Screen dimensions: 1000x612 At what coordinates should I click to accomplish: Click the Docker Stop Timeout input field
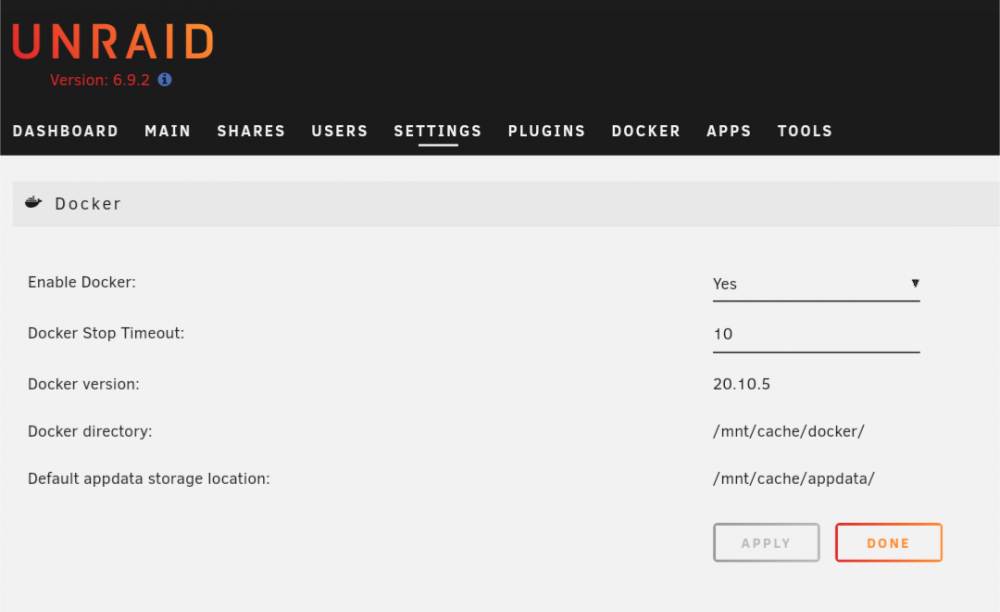pos(816,335)
